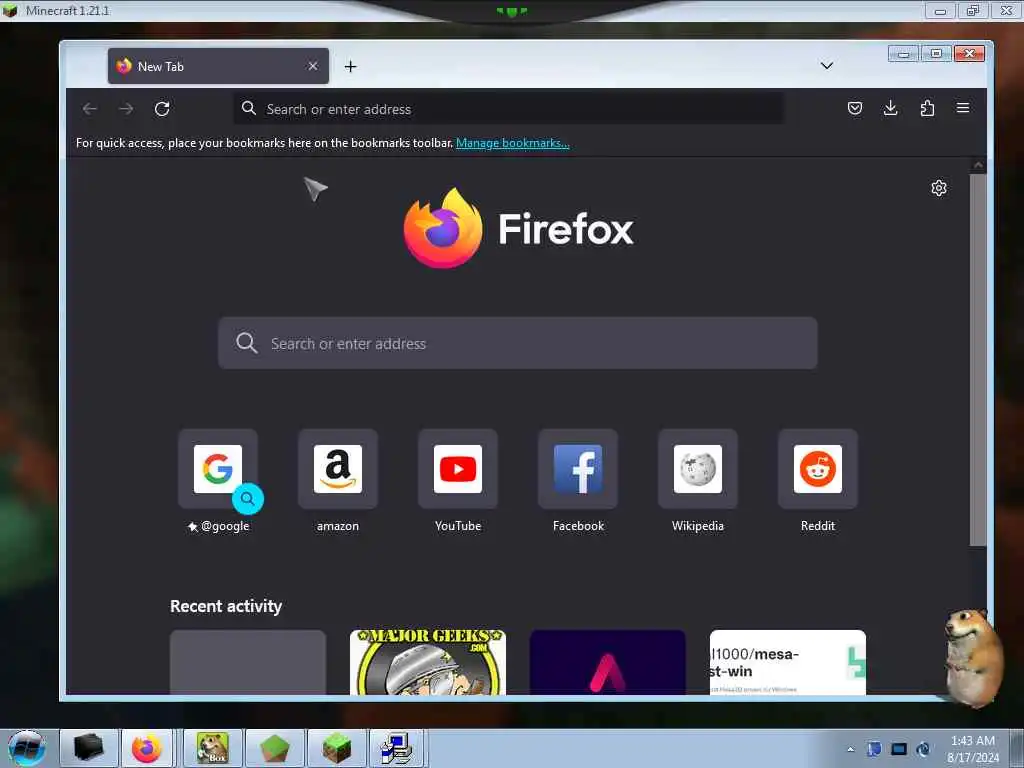Show hidden system tray icons
This screenshot has height=768, width=1024.
pos(850,749)
